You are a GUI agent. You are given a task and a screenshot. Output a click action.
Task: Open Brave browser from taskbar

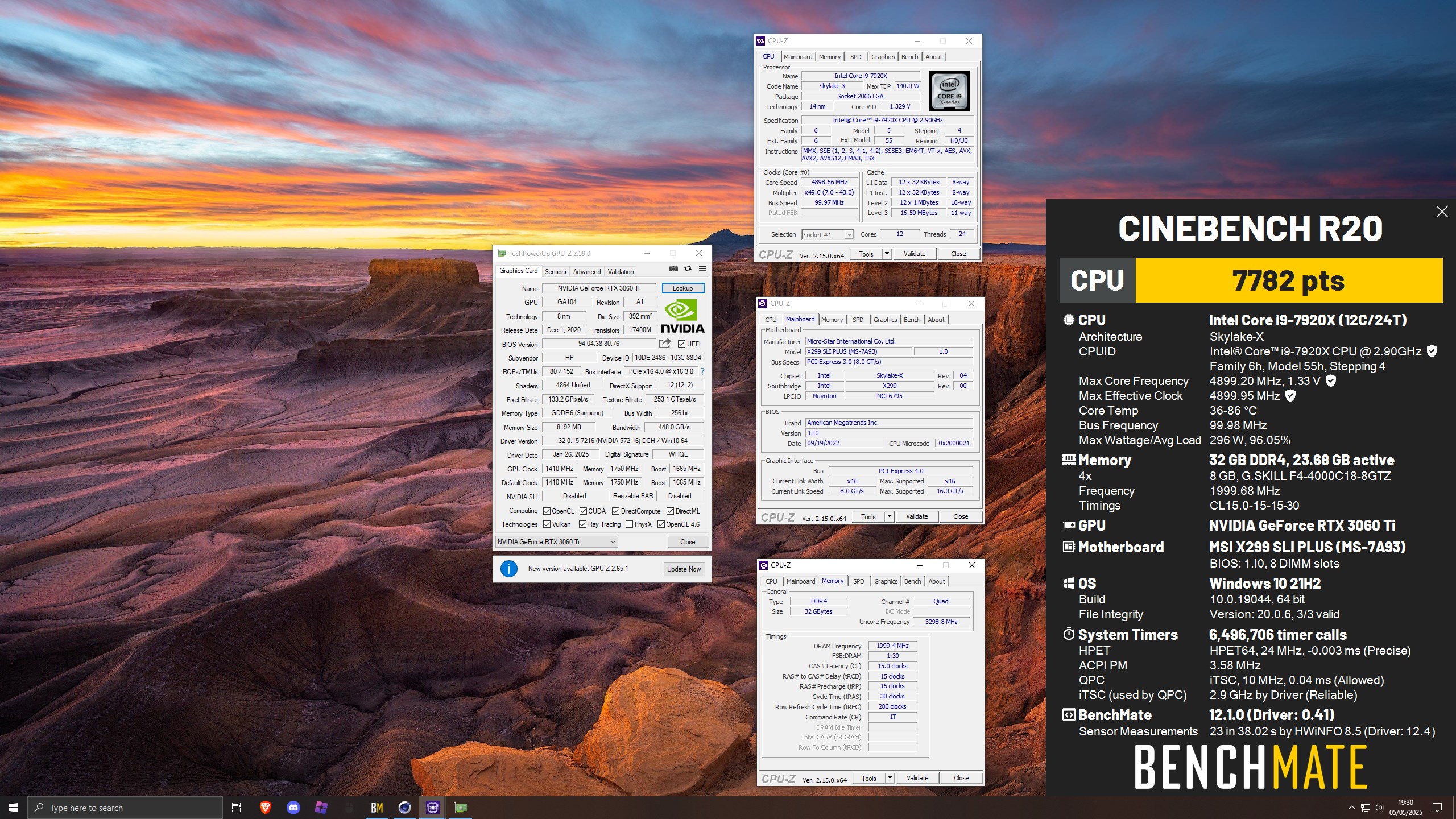266,808
